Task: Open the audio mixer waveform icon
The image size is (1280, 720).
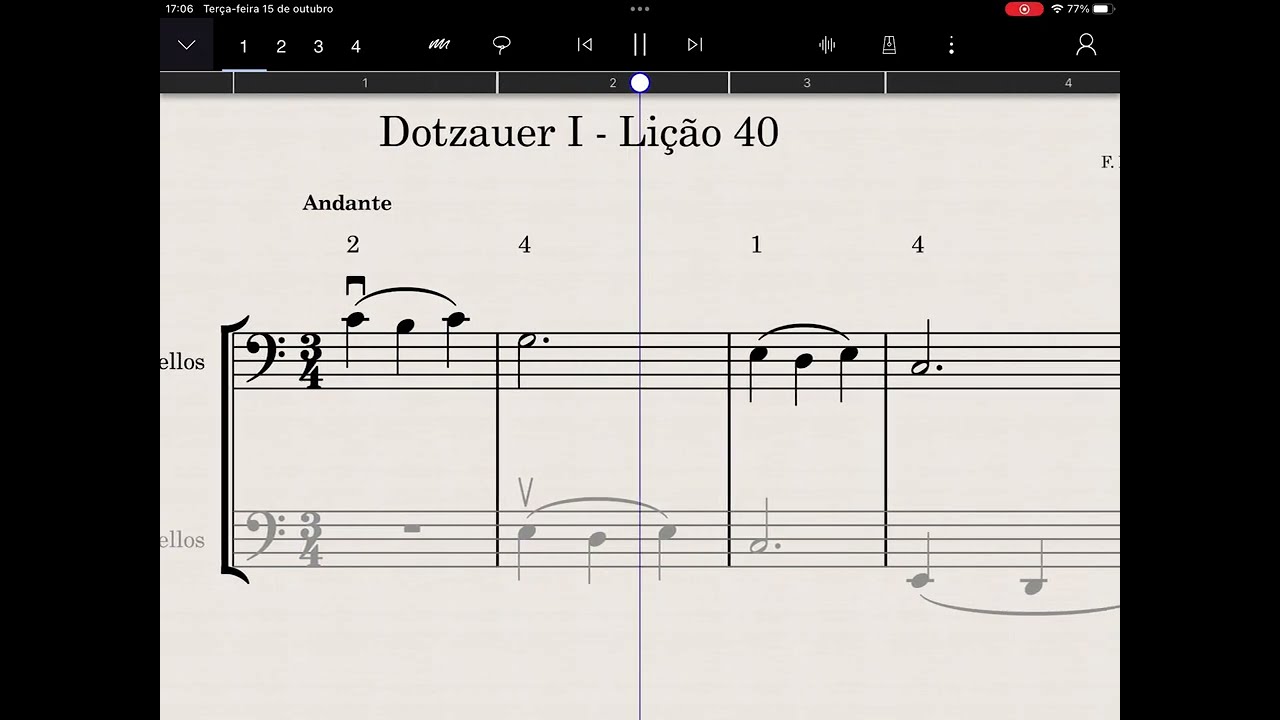Action: 827,45
